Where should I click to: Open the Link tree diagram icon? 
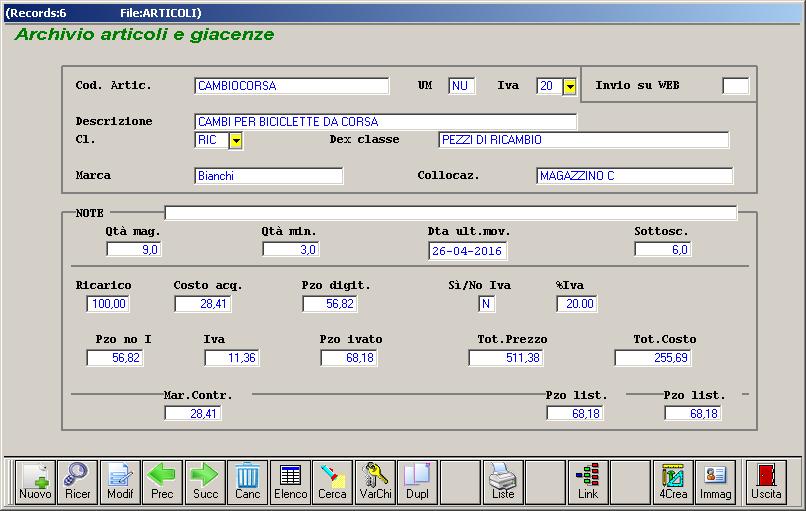pos(588,481)
